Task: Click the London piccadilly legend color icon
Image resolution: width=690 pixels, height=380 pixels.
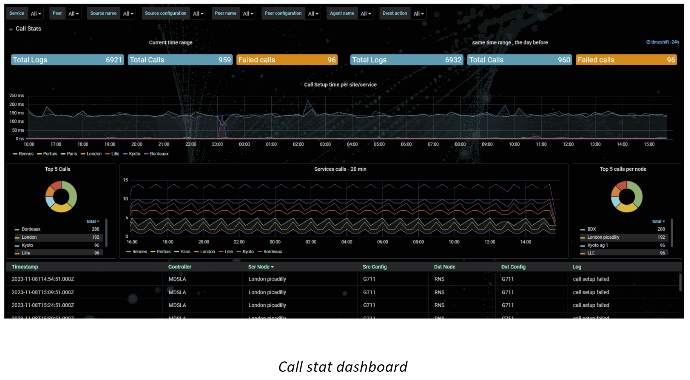Action: (x=583, y=238)
